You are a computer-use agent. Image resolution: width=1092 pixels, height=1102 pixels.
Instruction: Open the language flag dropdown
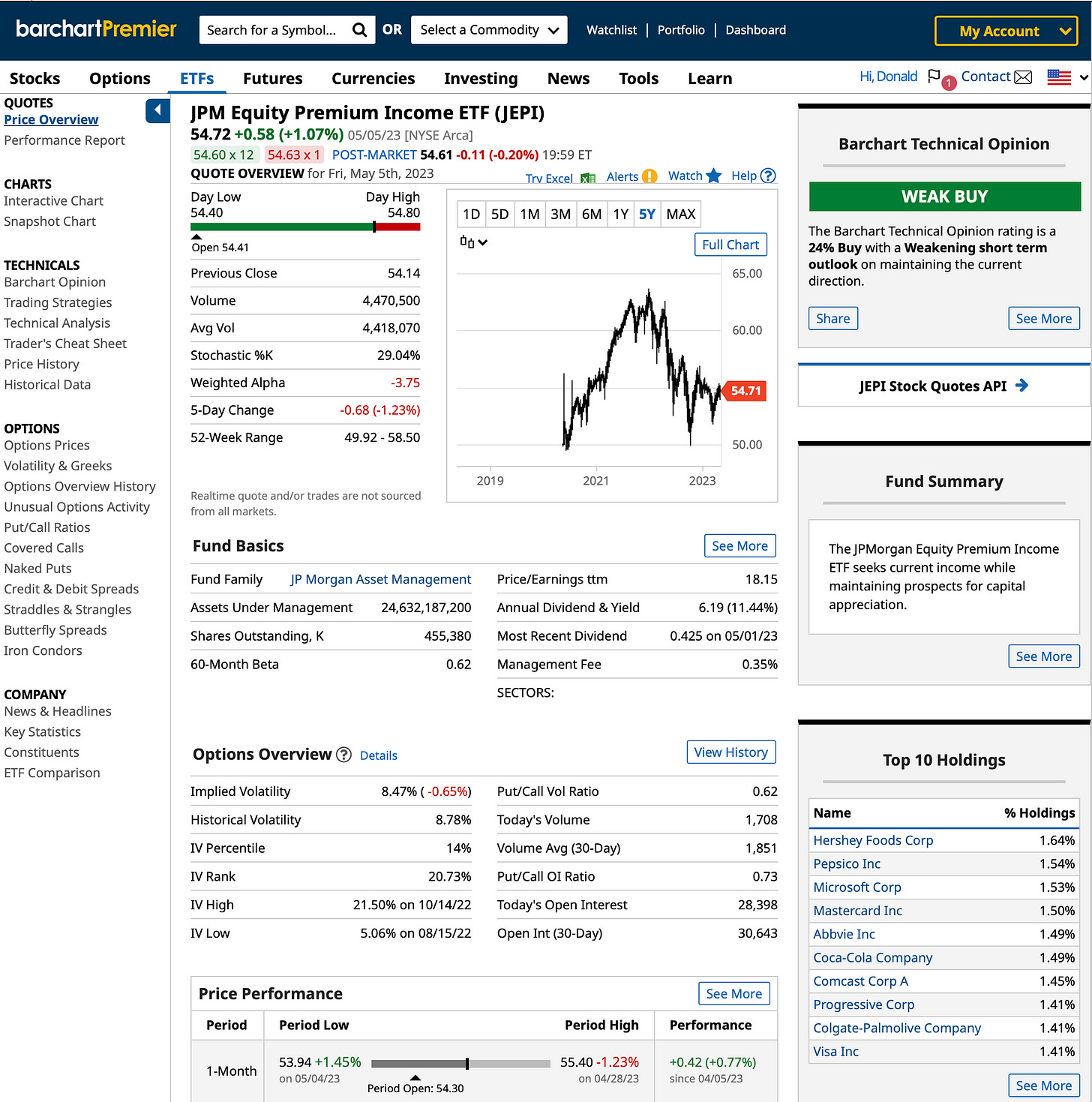pyautogui.click(x=1064, y=77)
